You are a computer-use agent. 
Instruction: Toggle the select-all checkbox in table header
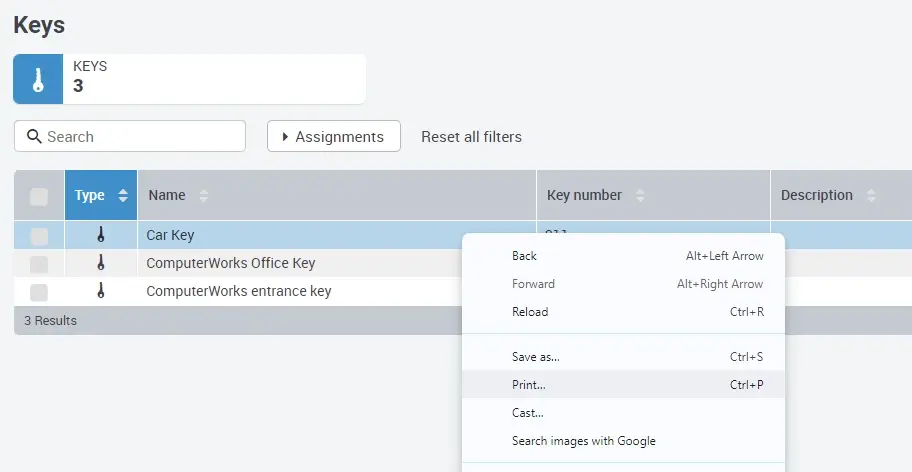[x=39, y=196]
